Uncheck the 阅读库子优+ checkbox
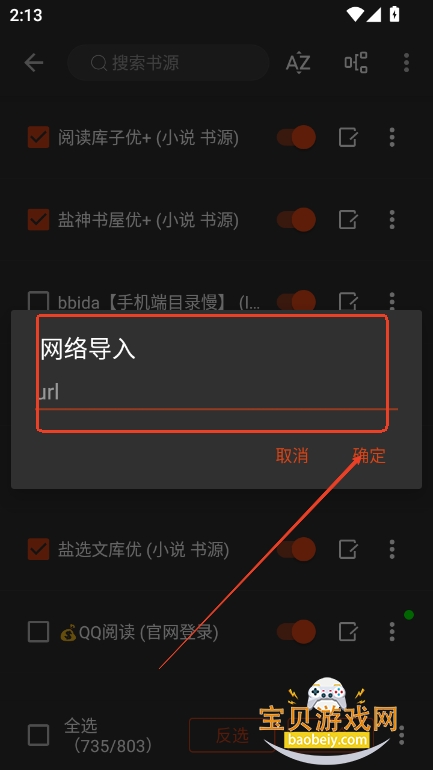The height and width of the screenshot is (770, 433). pos(38,137)
